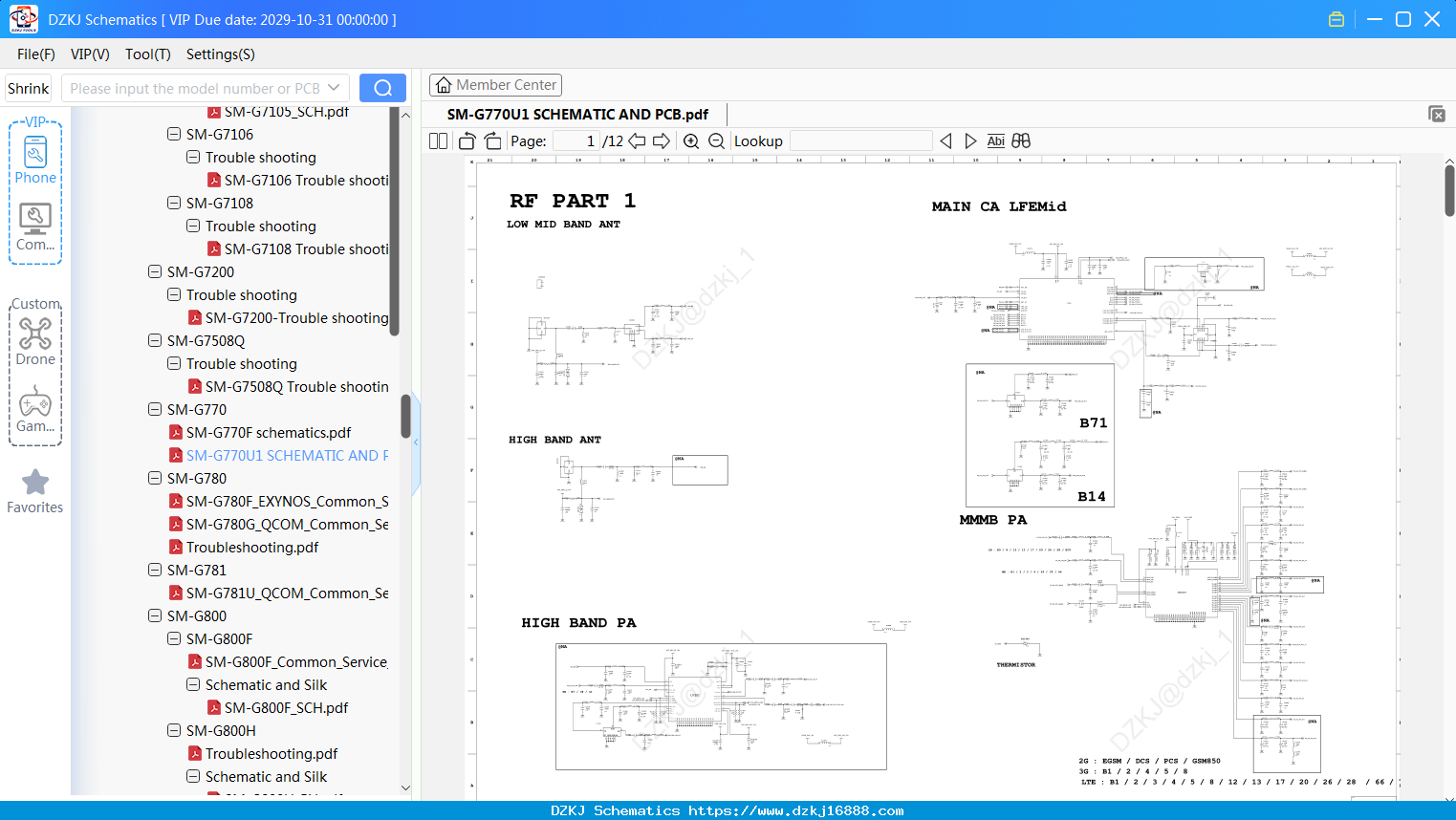Viewport: 1456px width, 820px height.
Task: Open the dzkj16888.com link in the status bar
Action: point(796,810)
